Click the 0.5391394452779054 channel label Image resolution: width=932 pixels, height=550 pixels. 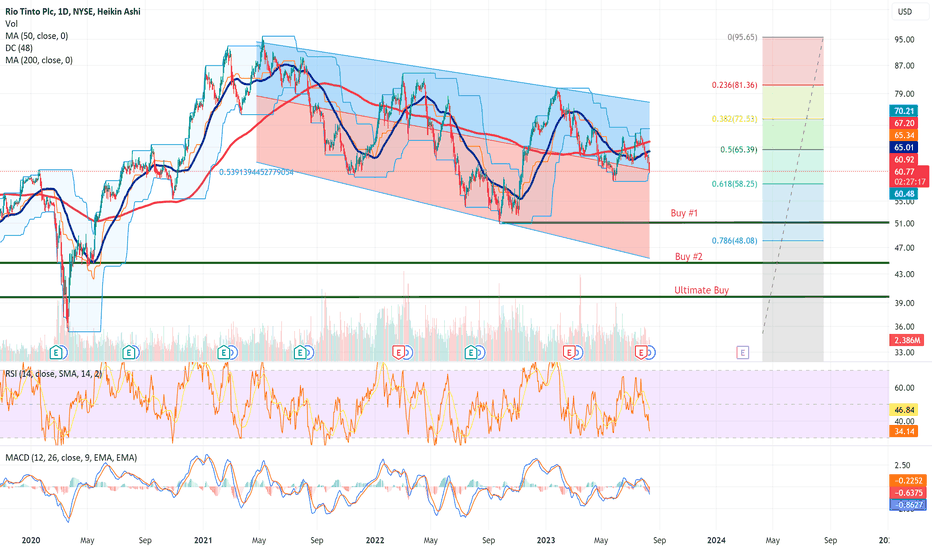[x=256, y=172]
